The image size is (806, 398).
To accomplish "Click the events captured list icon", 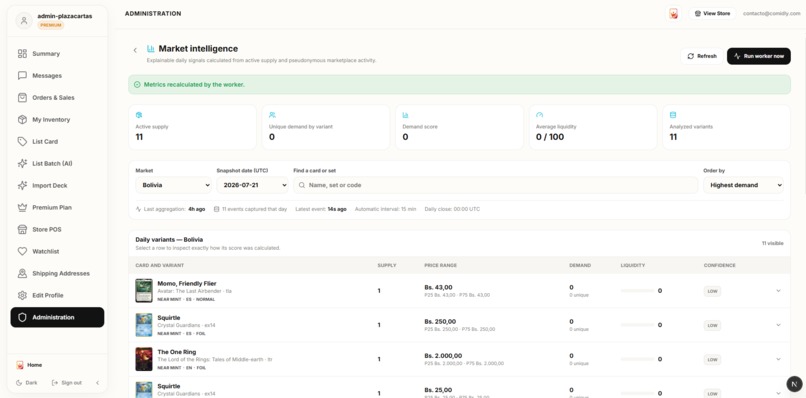I will (216, 209).
